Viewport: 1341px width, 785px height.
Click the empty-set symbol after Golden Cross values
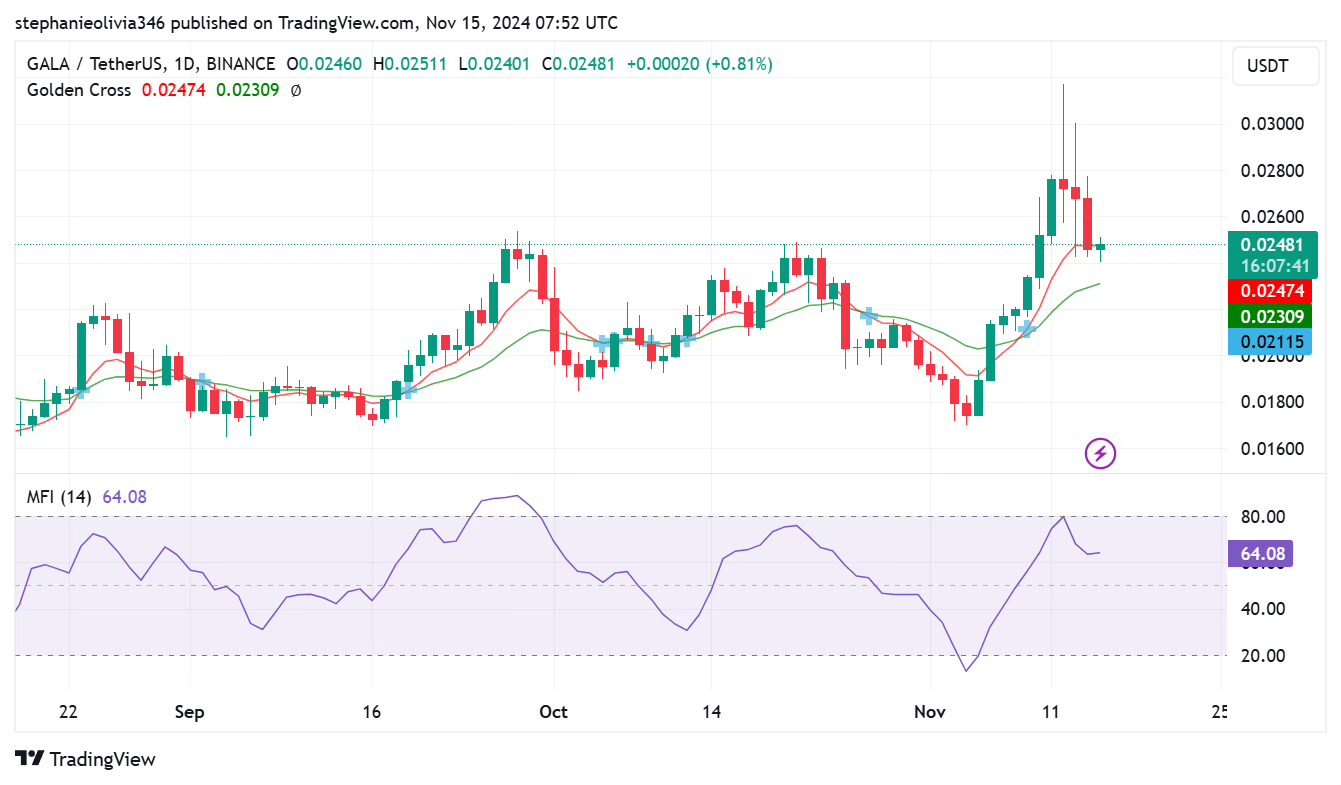click(296, 90)
